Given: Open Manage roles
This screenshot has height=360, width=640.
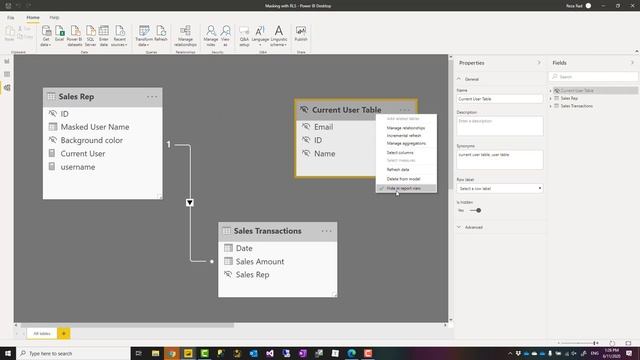Looking at the screenshot, I should point(211,36).
